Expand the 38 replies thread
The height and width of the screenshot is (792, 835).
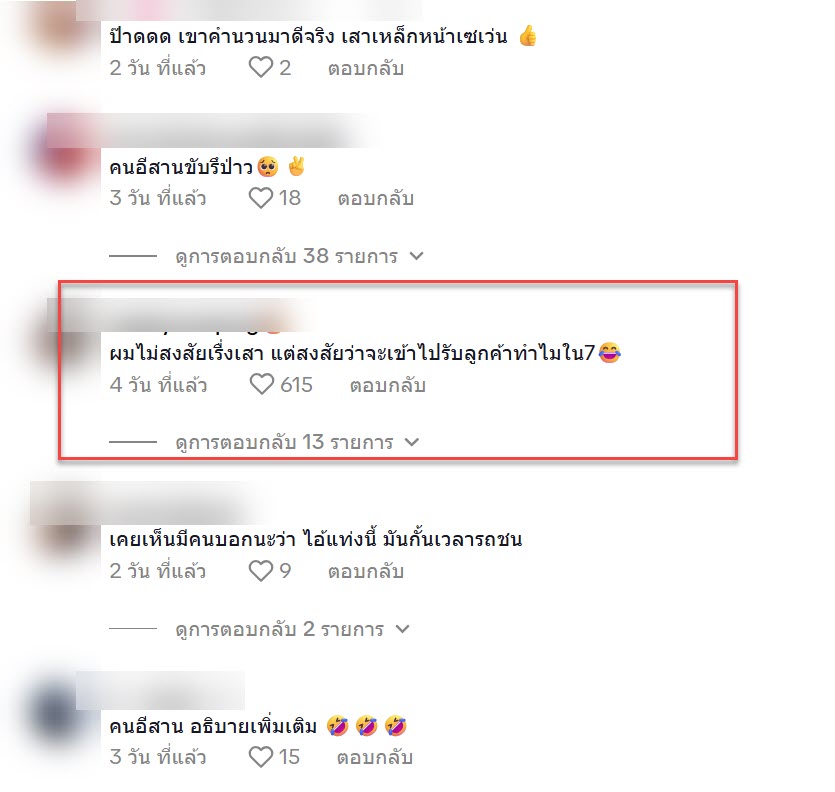pos(286,256)
